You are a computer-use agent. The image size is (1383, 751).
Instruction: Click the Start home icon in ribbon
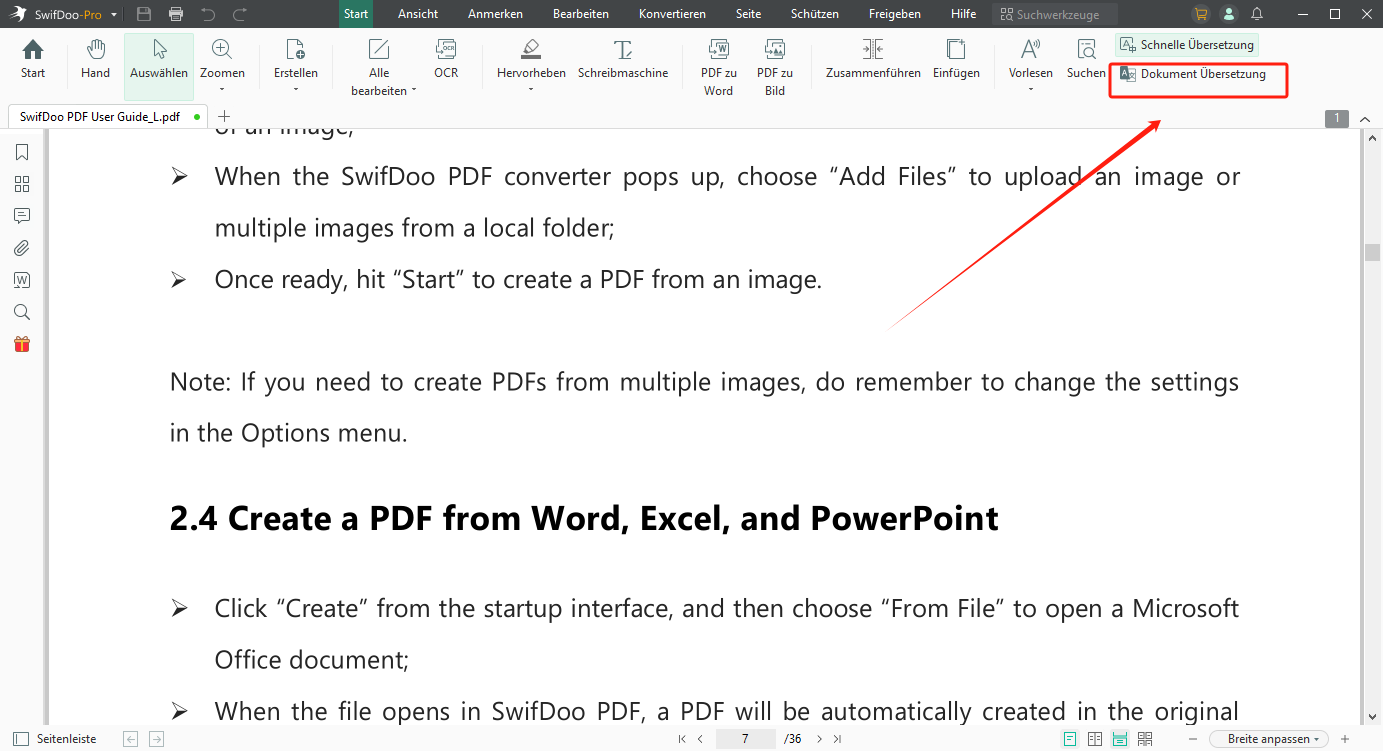pos(33,49)
